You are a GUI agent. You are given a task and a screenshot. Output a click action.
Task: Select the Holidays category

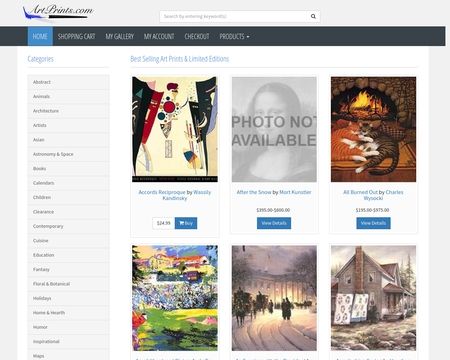tap(68, 298)
